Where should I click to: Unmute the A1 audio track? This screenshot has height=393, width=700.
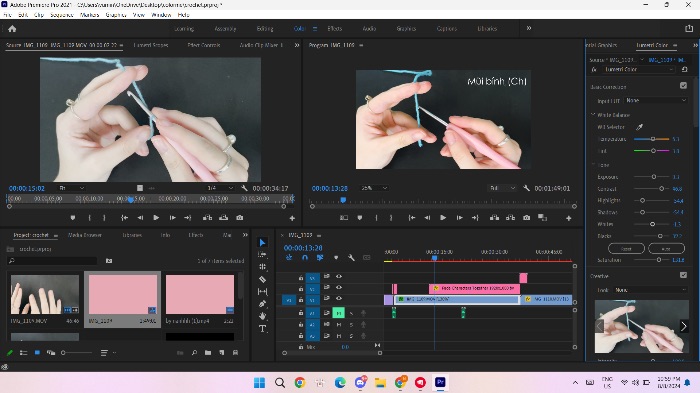pyautogui.click(x=338, y=313)
